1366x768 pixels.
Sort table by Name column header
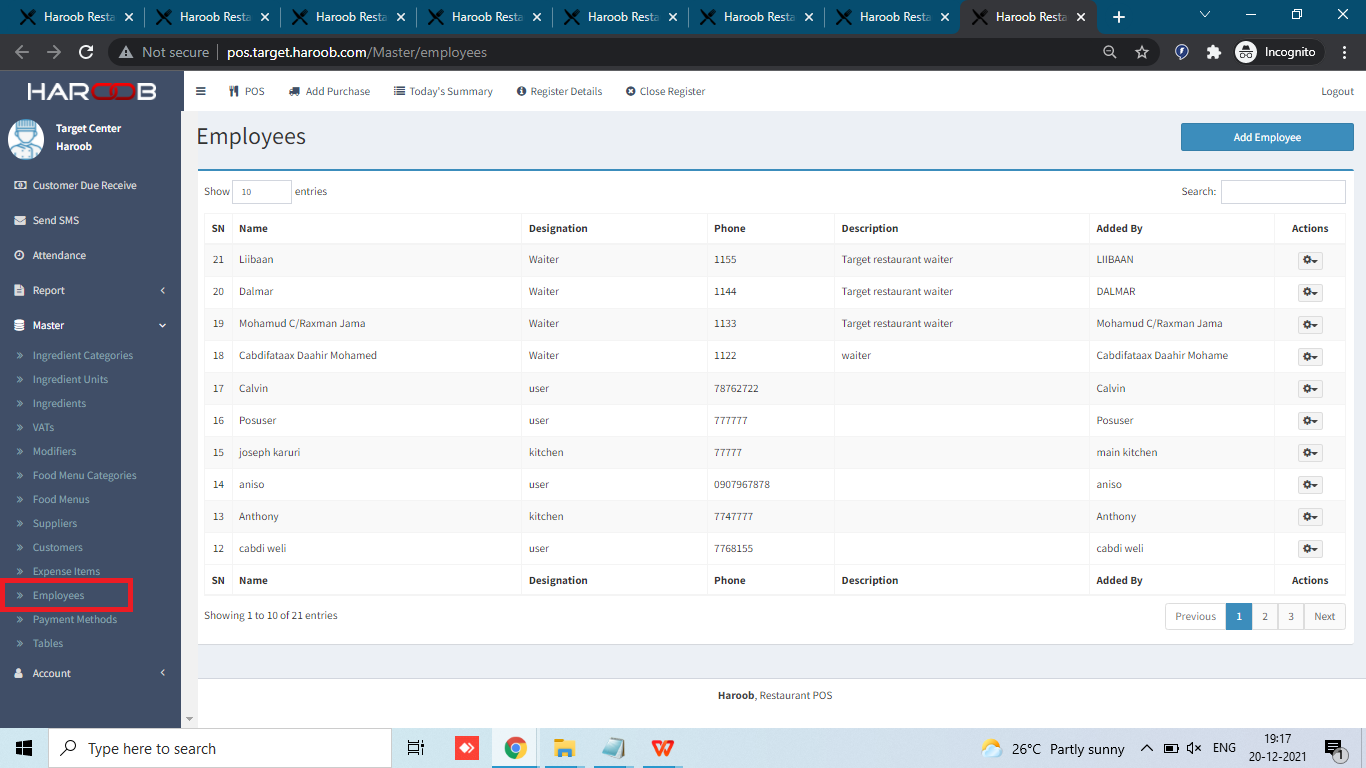(376, 228)
